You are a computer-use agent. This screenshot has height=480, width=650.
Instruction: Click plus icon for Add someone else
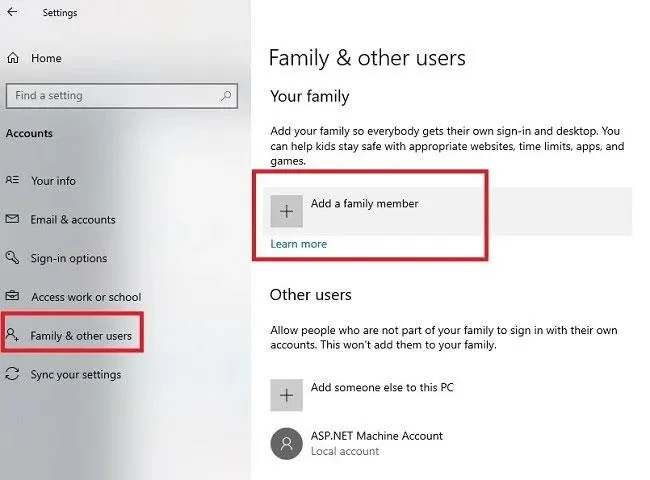(286, 395)
